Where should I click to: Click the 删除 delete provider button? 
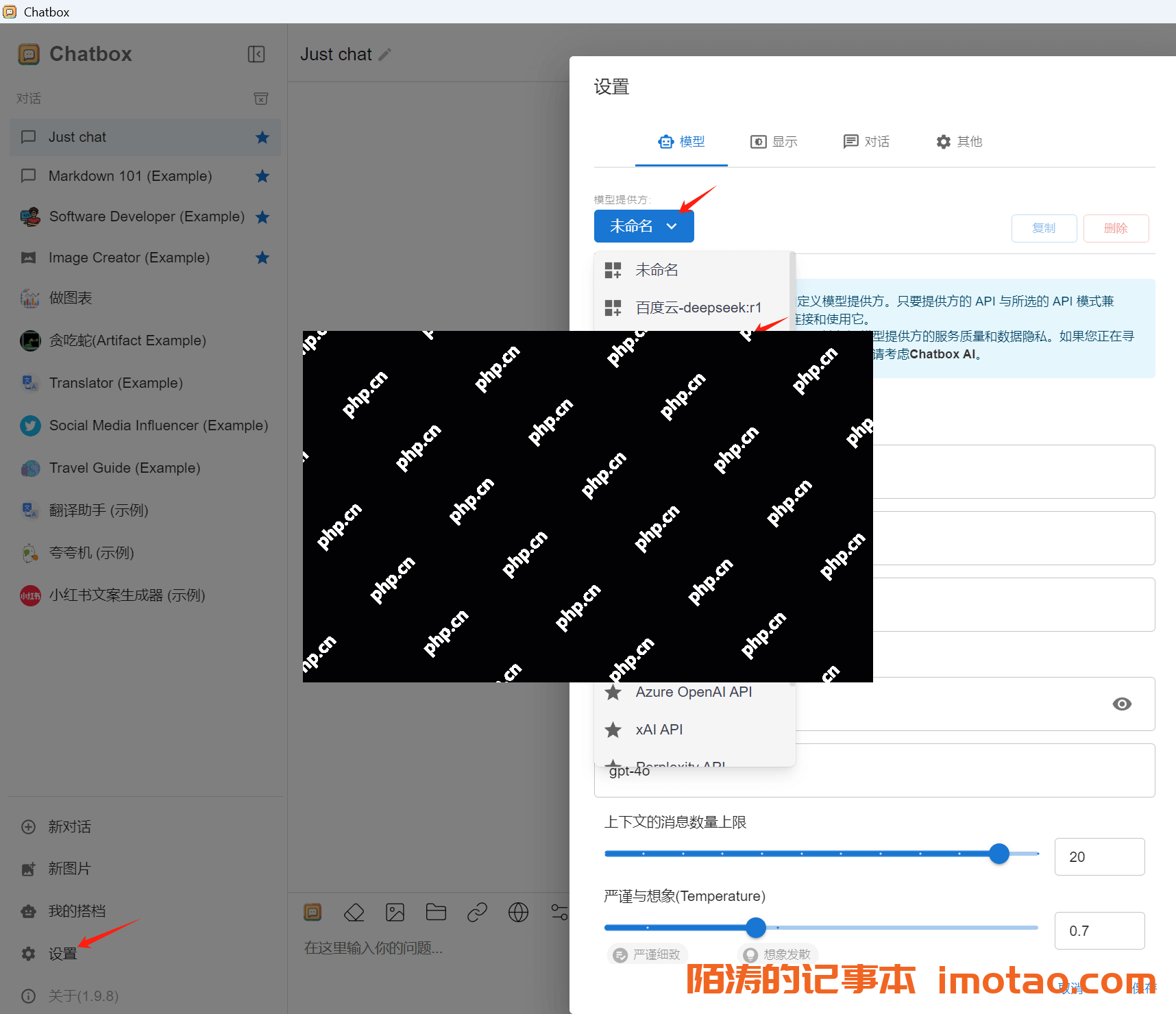tap(1116, 228)
